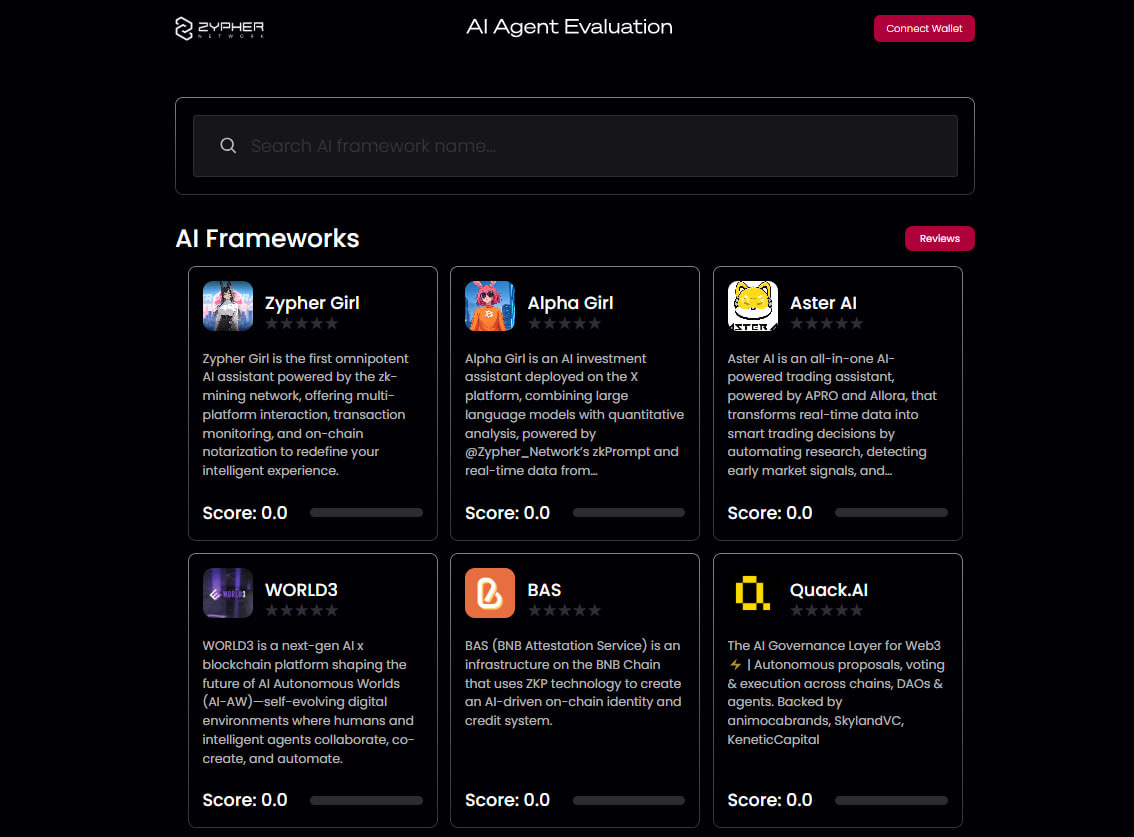Click the AI Agent Evaluation page title

[x=569, y=27]
